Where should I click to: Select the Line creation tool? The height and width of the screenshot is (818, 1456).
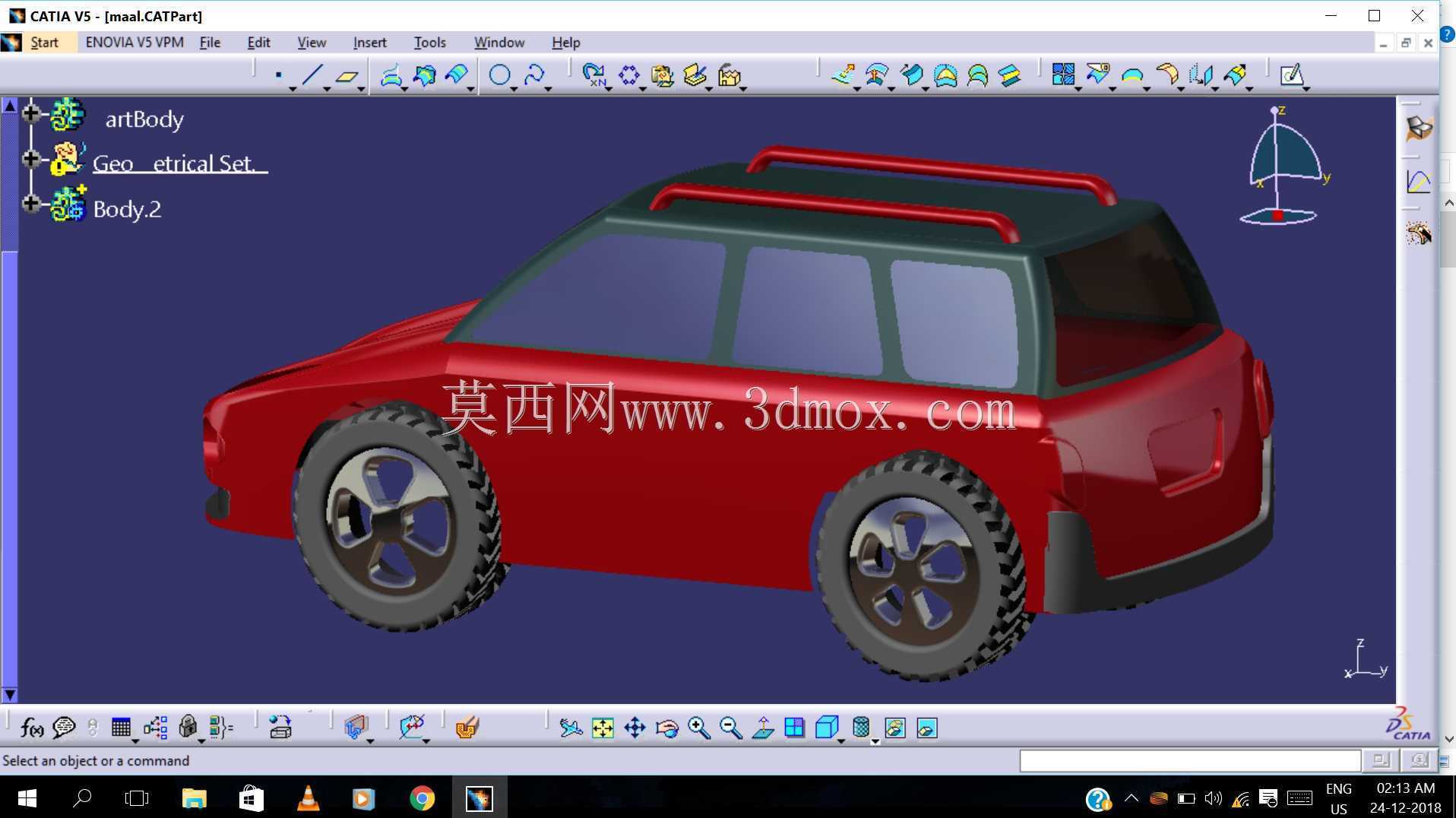(312, 75)
